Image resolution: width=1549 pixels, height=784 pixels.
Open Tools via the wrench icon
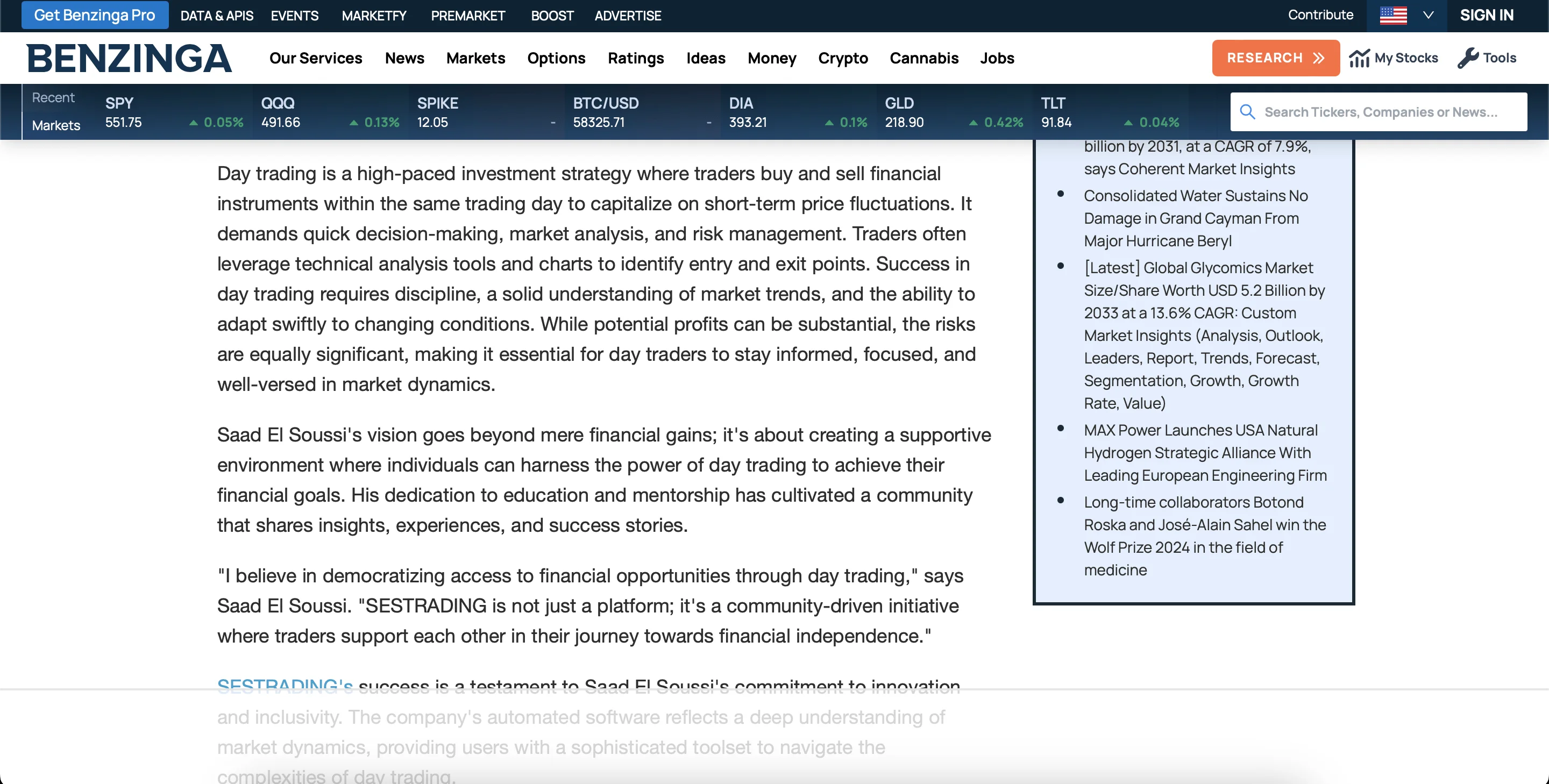click(x=1468, y=58)
